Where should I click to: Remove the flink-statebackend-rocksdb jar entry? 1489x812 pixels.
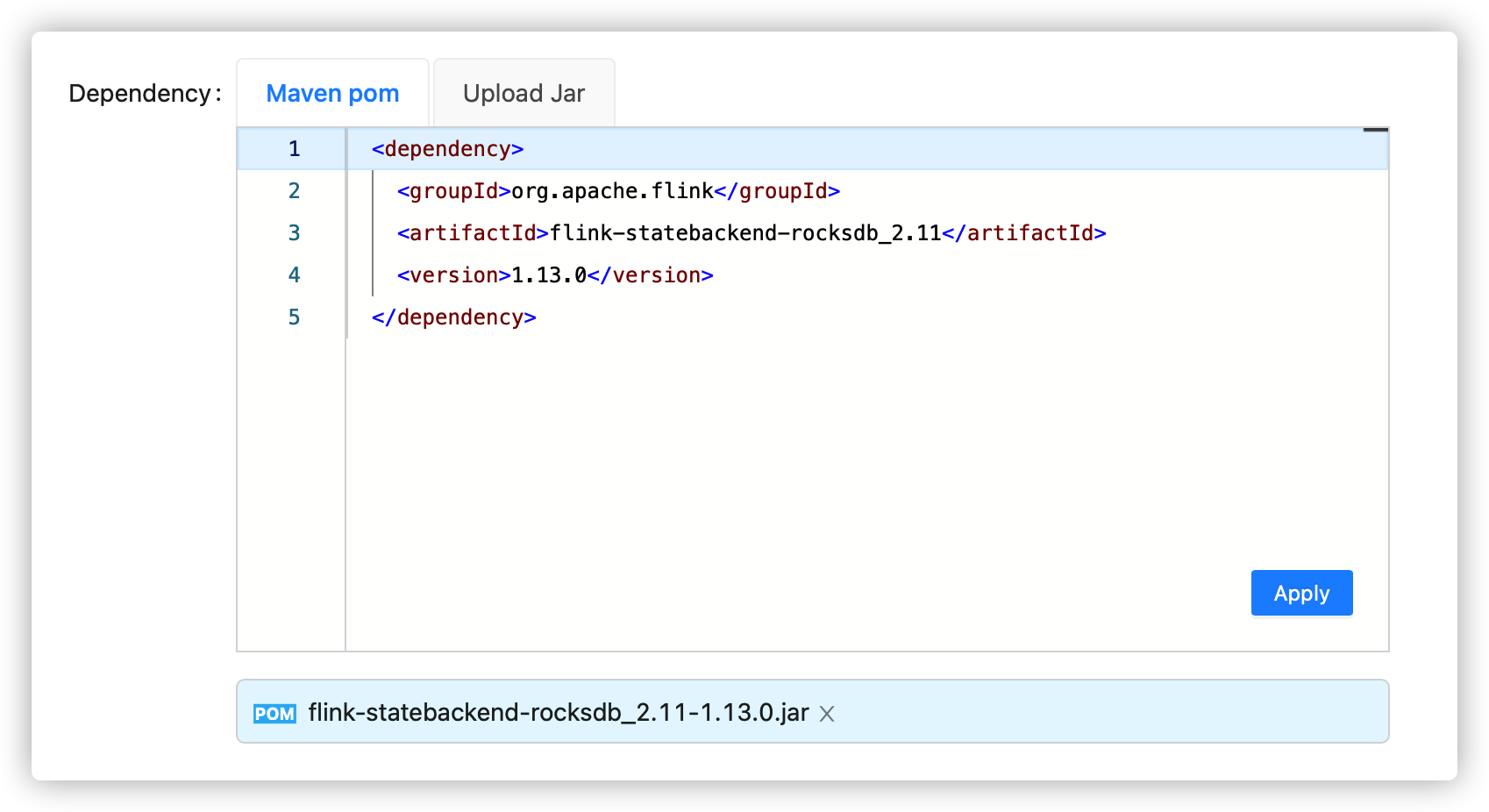coord(826,714)
